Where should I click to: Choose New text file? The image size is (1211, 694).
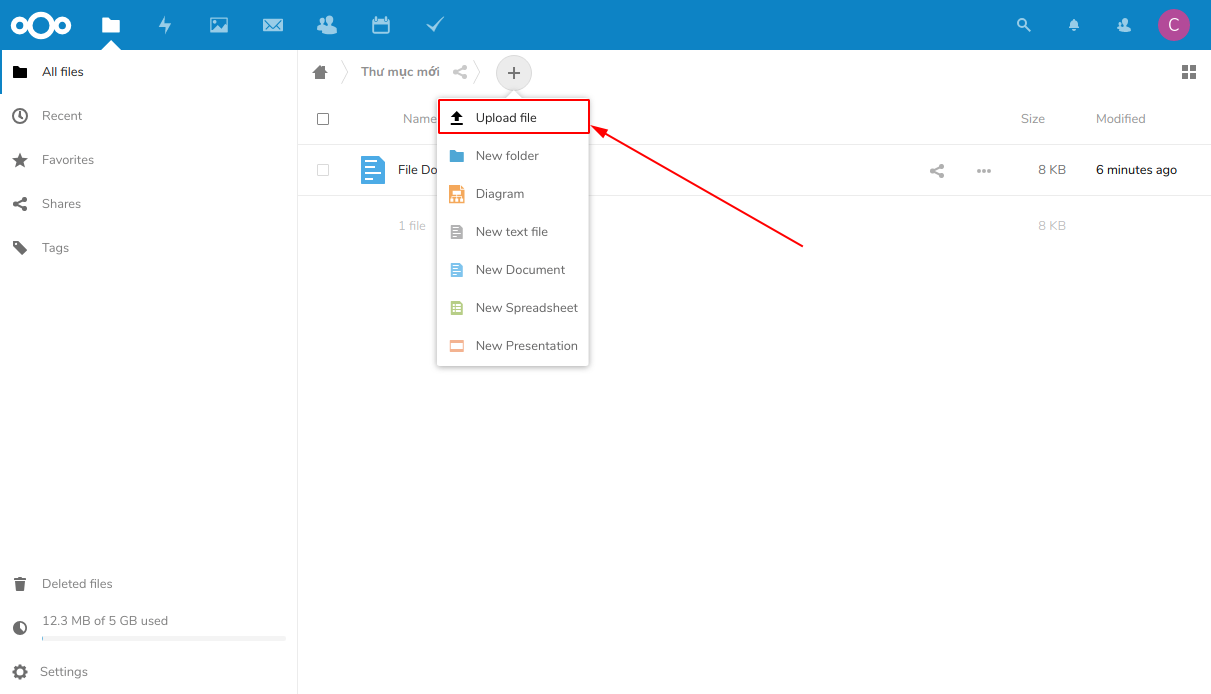[x=513, y=232]
